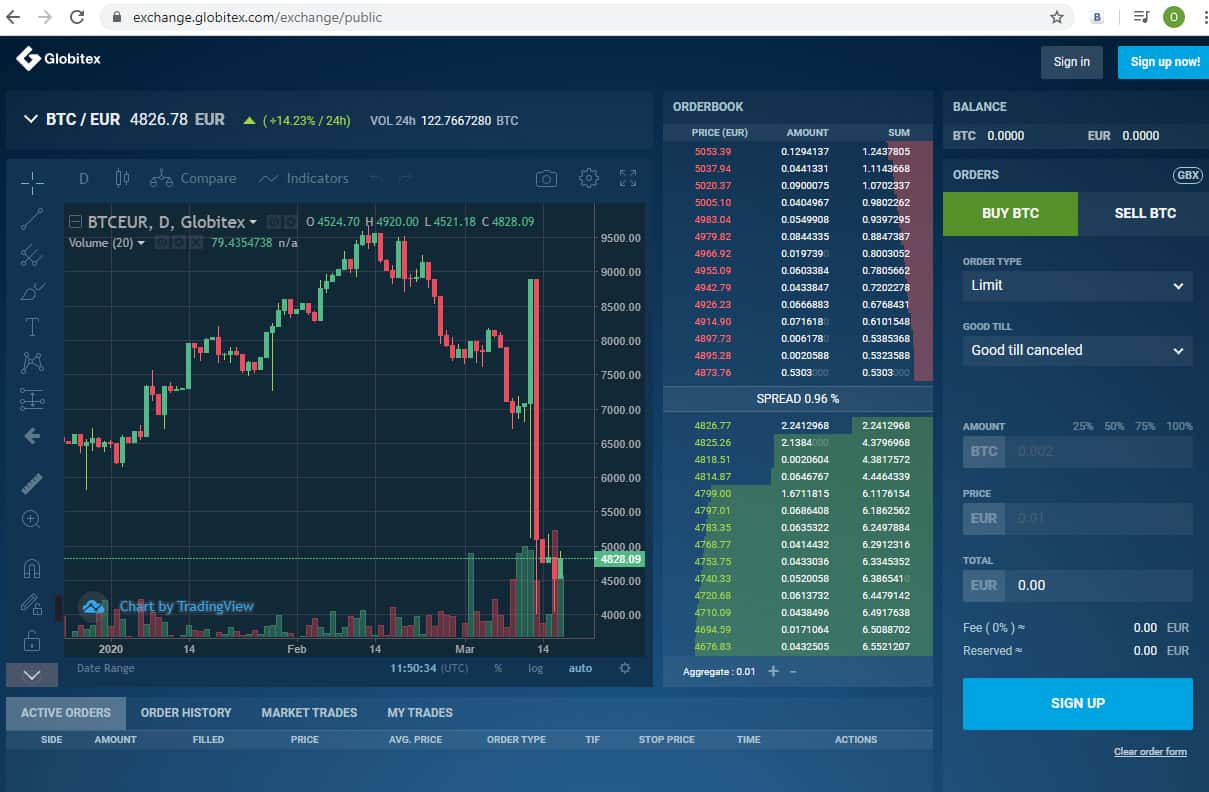Open BTCEUR, D, Globitex series dropdown
Image resolution: width=1209 pixels, height=792 pixels.
point(253,222)
